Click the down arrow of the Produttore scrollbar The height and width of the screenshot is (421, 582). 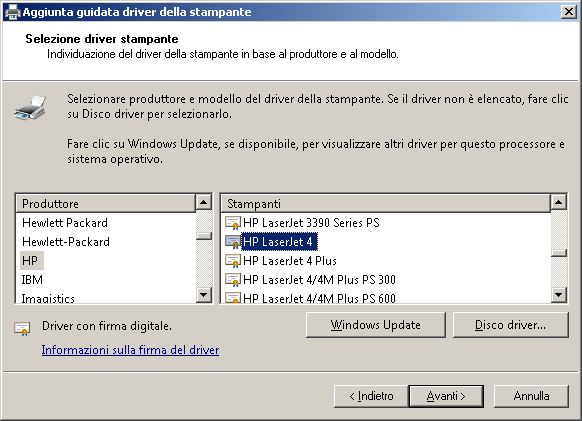pos(203,295)
